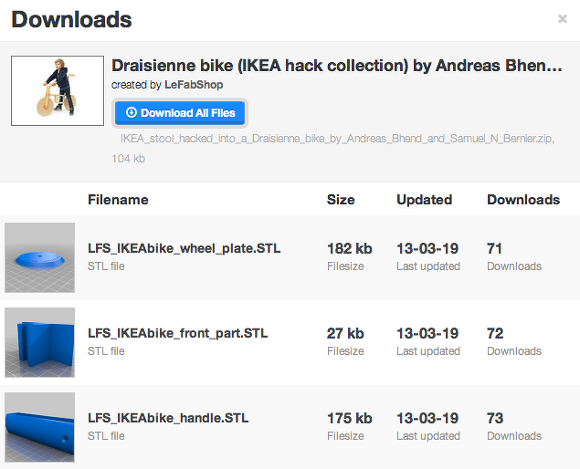Download LFS_IKEAbike_handle.STL file
This screenshot has width=580, height=469.
click(x=168, y=418)
